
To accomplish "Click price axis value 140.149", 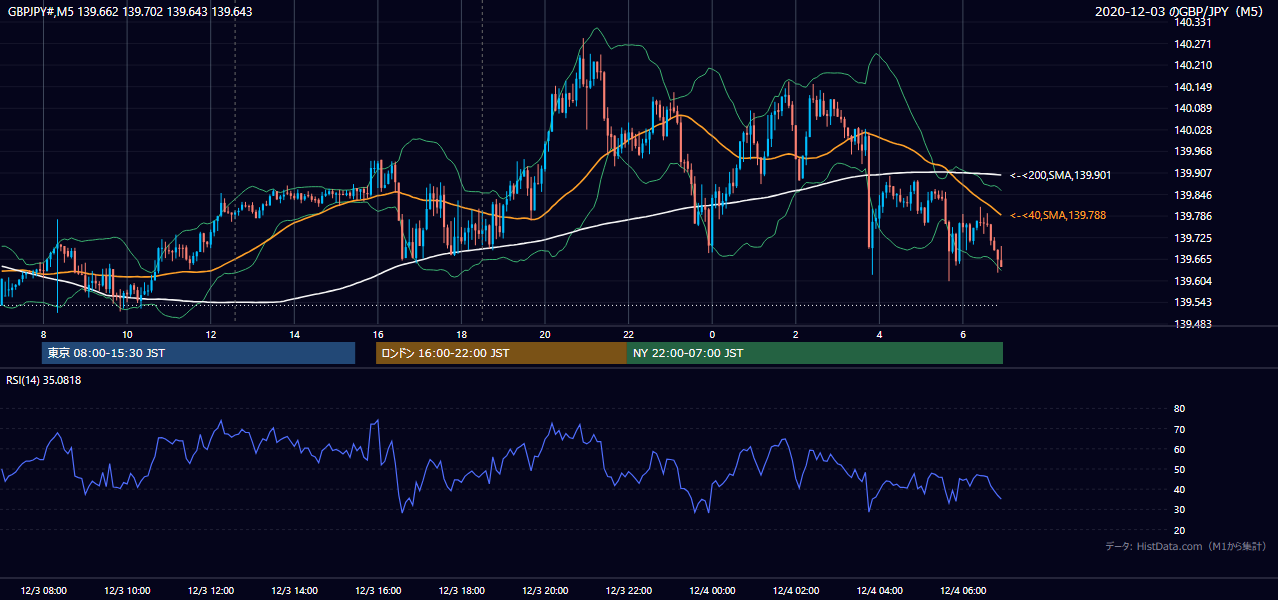I will [1192, 87].
